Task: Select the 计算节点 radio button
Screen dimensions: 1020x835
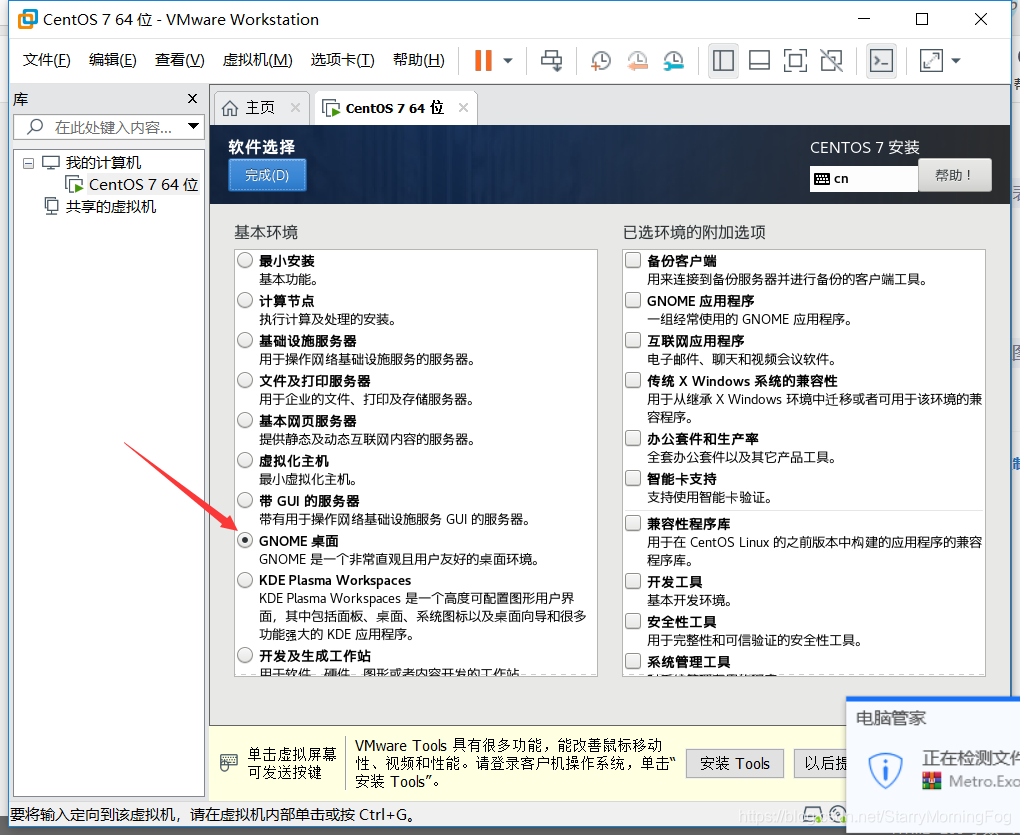Action: (x=245, y=300)
